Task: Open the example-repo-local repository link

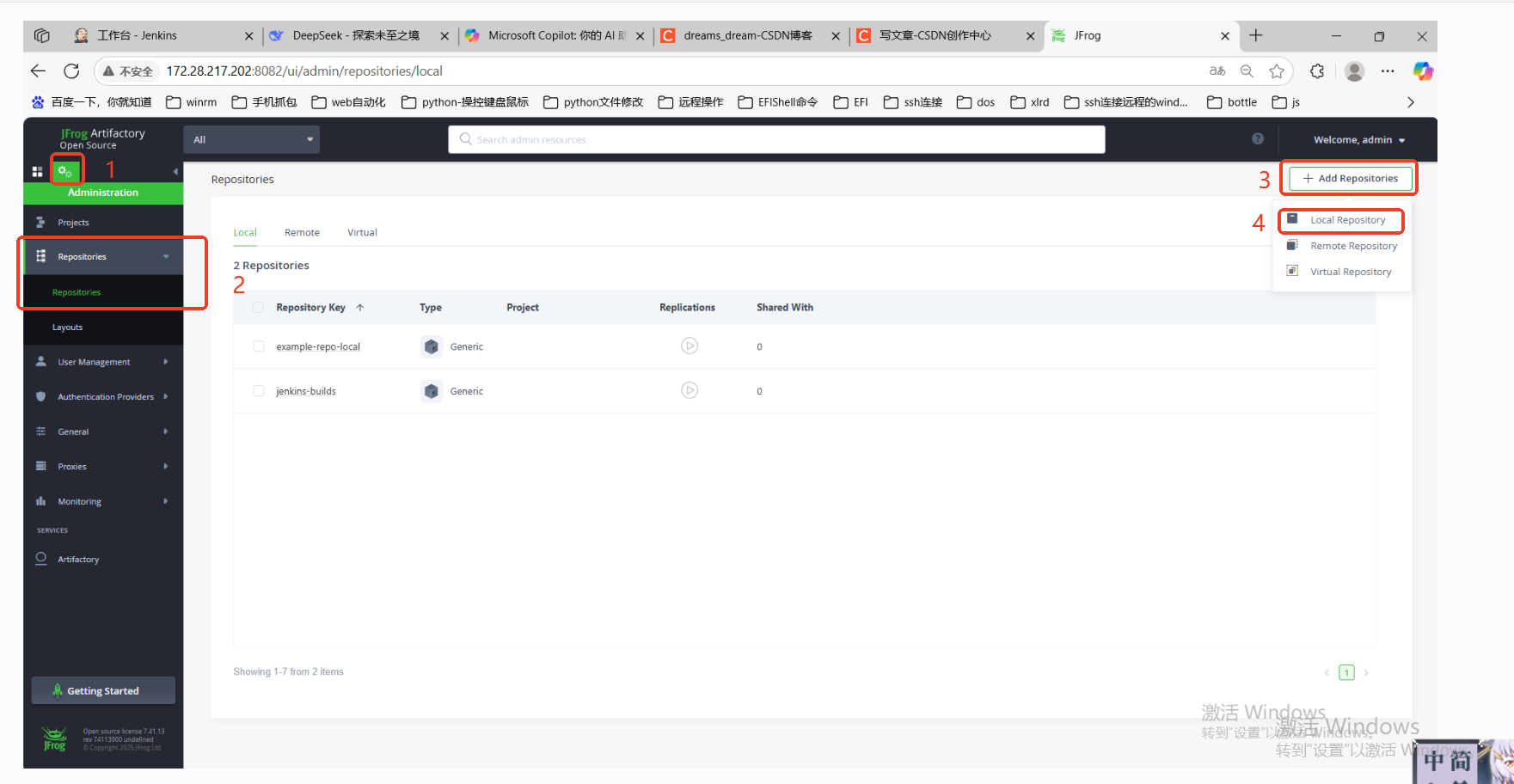Action: 318,346
